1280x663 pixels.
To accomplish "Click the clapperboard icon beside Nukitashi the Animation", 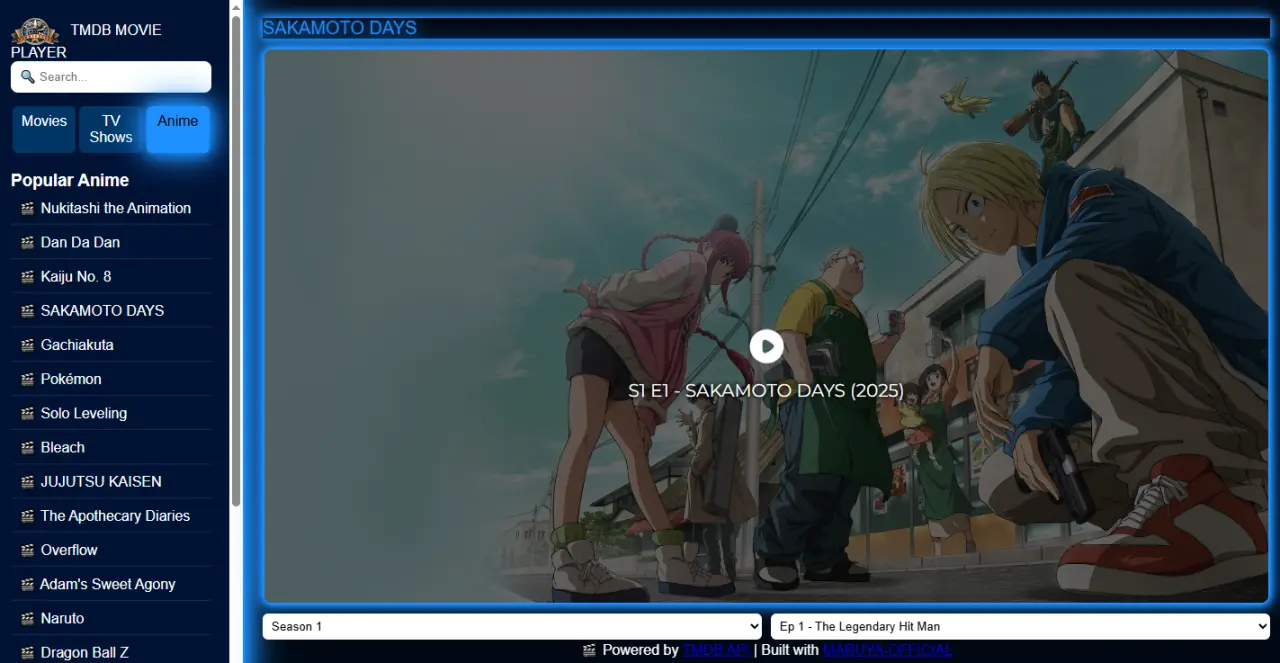I will click(28, 208).
